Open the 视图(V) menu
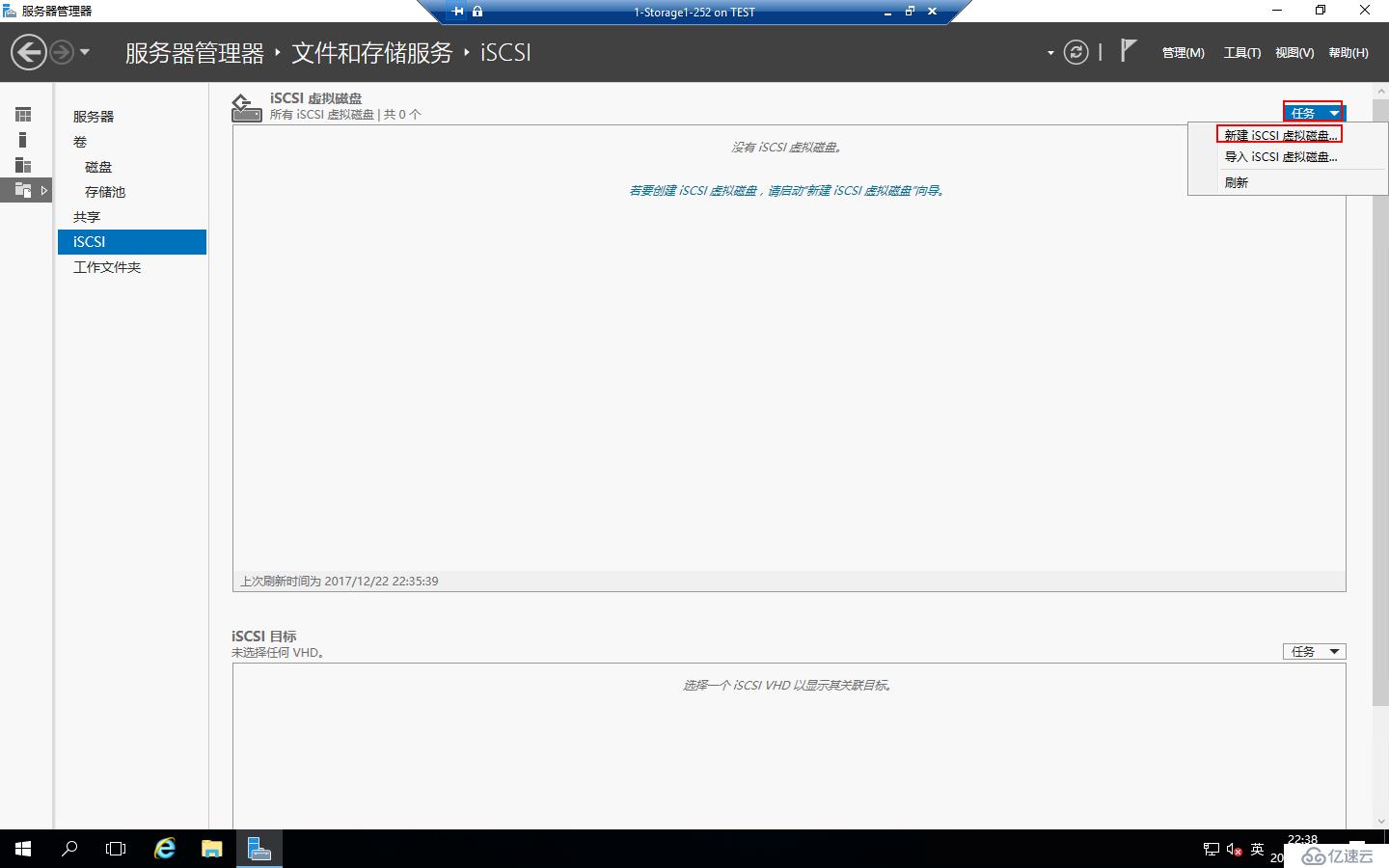The width and height of the screenshot is (1389, 868). 1294,53
